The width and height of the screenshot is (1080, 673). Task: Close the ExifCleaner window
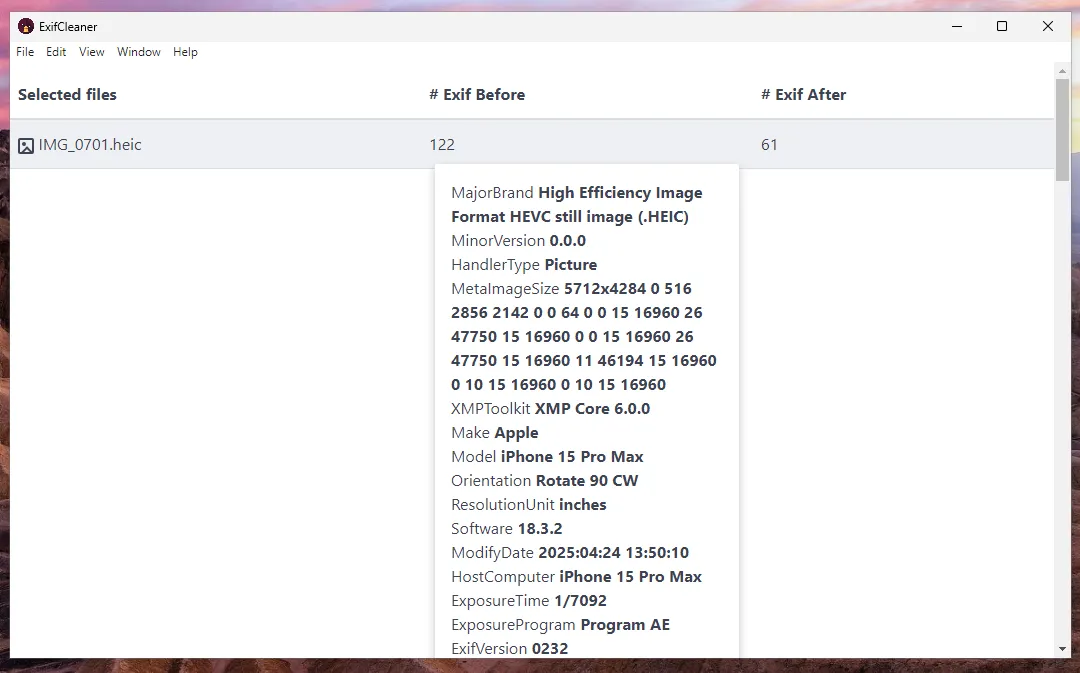tap(1048, 26)
